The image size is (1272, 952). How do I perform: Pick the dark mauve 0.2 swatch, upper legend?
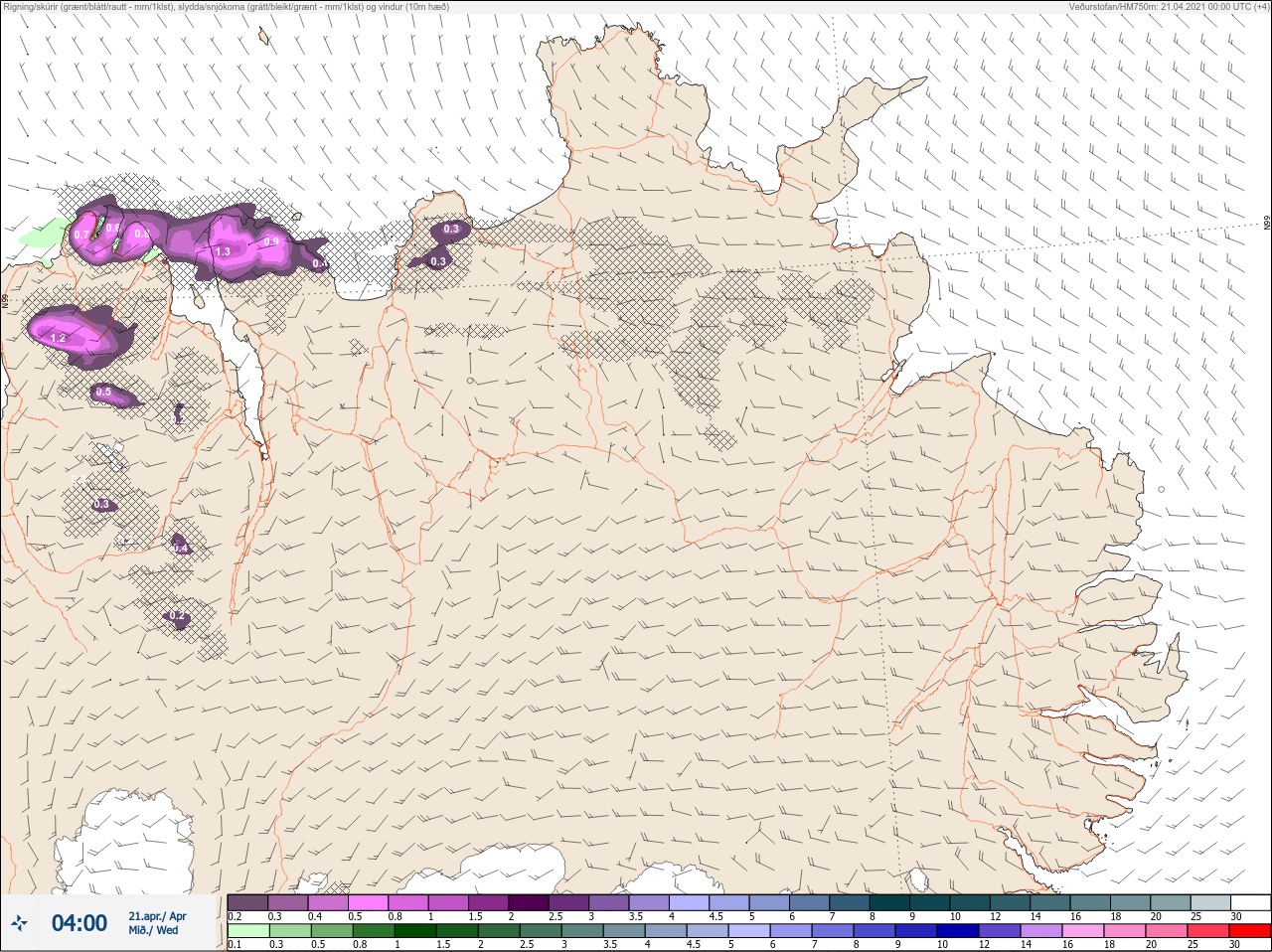coord(247,902)
